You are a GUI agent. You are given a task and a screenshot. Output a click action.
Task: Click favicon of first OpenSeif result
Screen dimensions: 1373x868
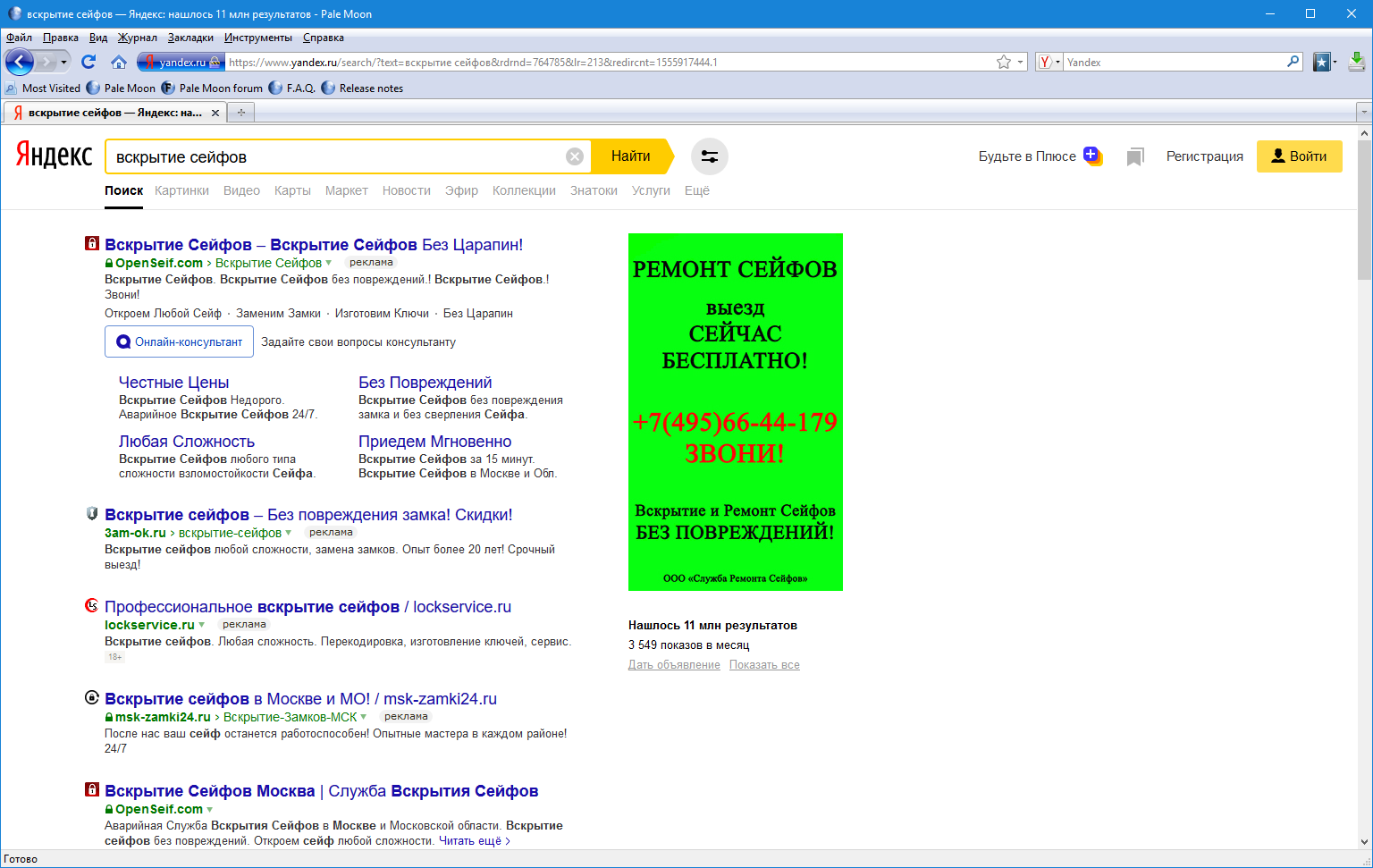tap(91, 243)
